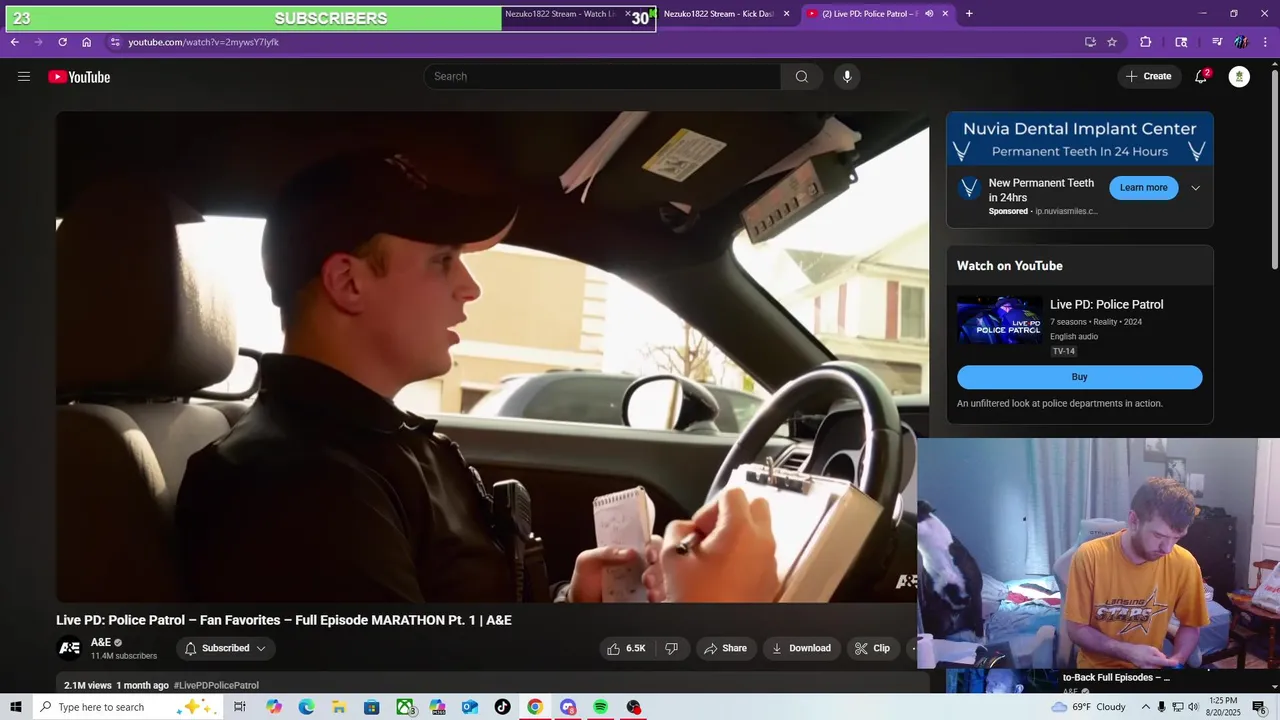Click the Nuvia Dental Implant Center banner
The image size is (1280, 720).
[1079, 139]
